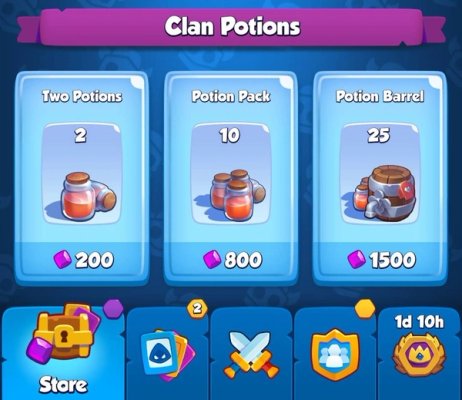The image size is (462, 400).
Task: Buy Potion Pack for 800 gems
Action: coord(232,260)
